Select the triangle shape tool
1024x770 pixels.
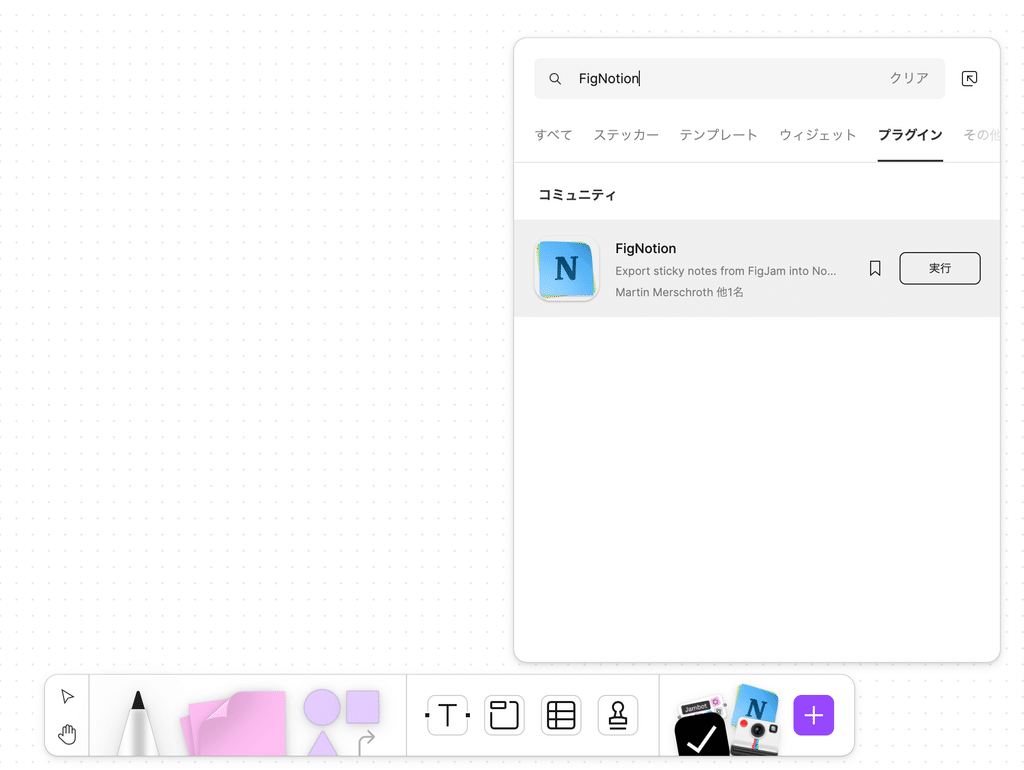(x=322, y=744)
